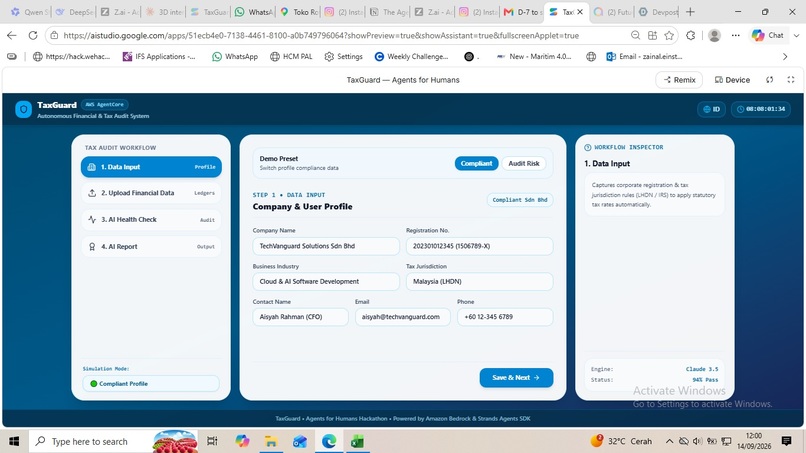Click the Company Name field
The height and width of the screenshot is (453, 806).
coord(326,246)
